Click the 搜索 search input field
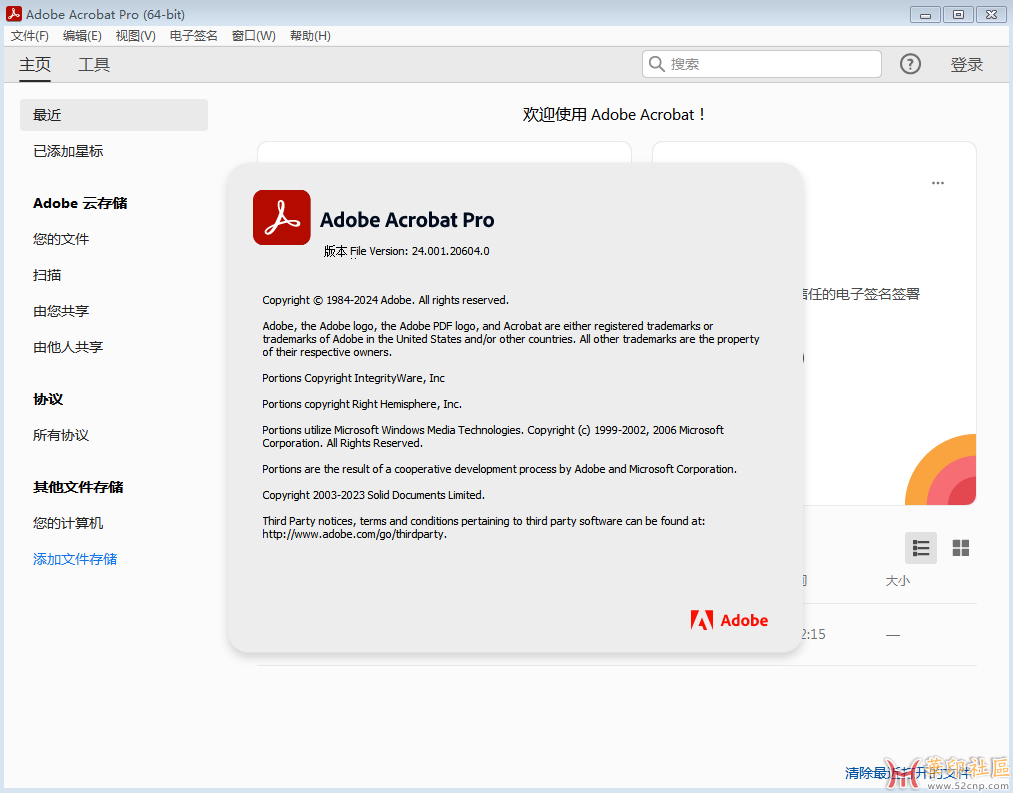This screenshot has height=793, width=1013. [x=762, y=64]
